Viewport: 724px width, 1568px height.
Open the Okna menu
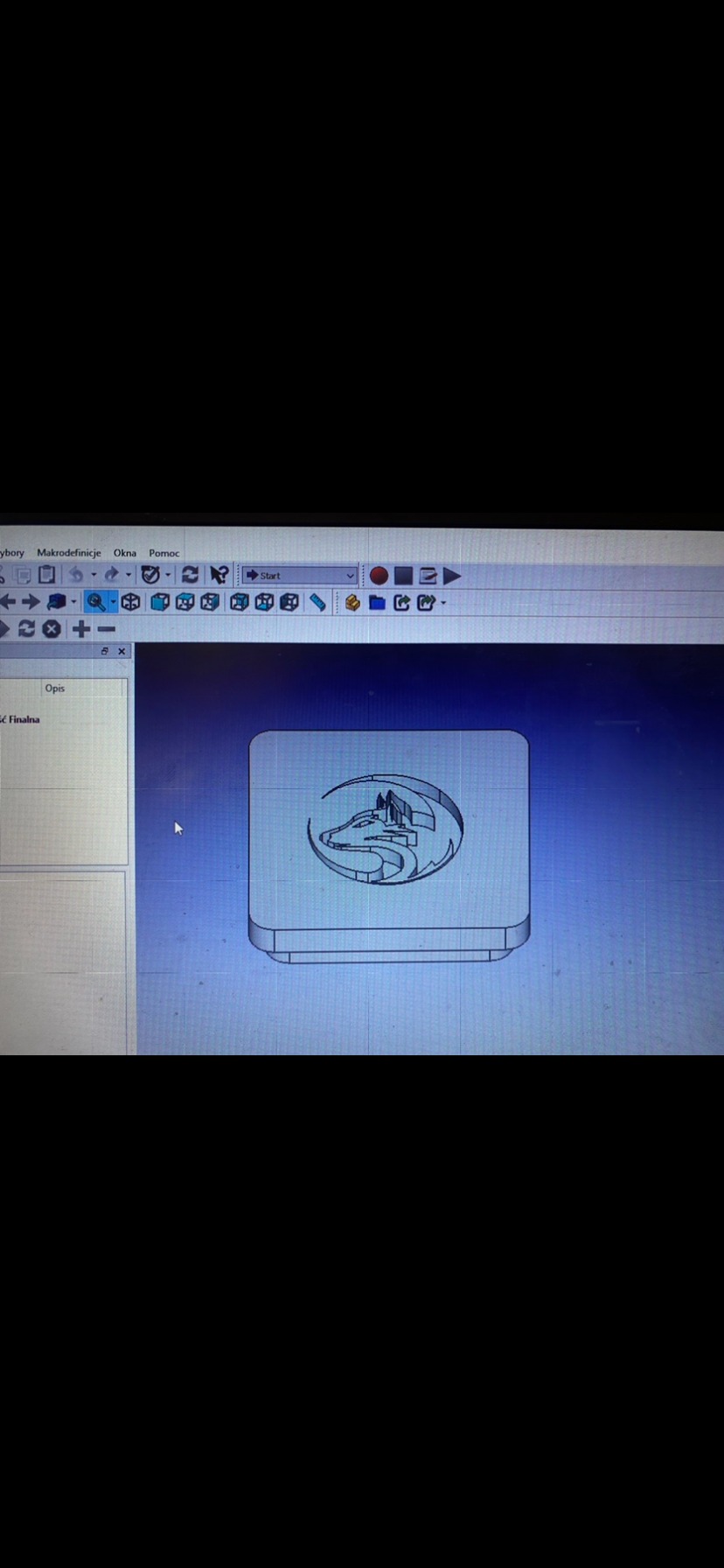click(x=125, y=553)
